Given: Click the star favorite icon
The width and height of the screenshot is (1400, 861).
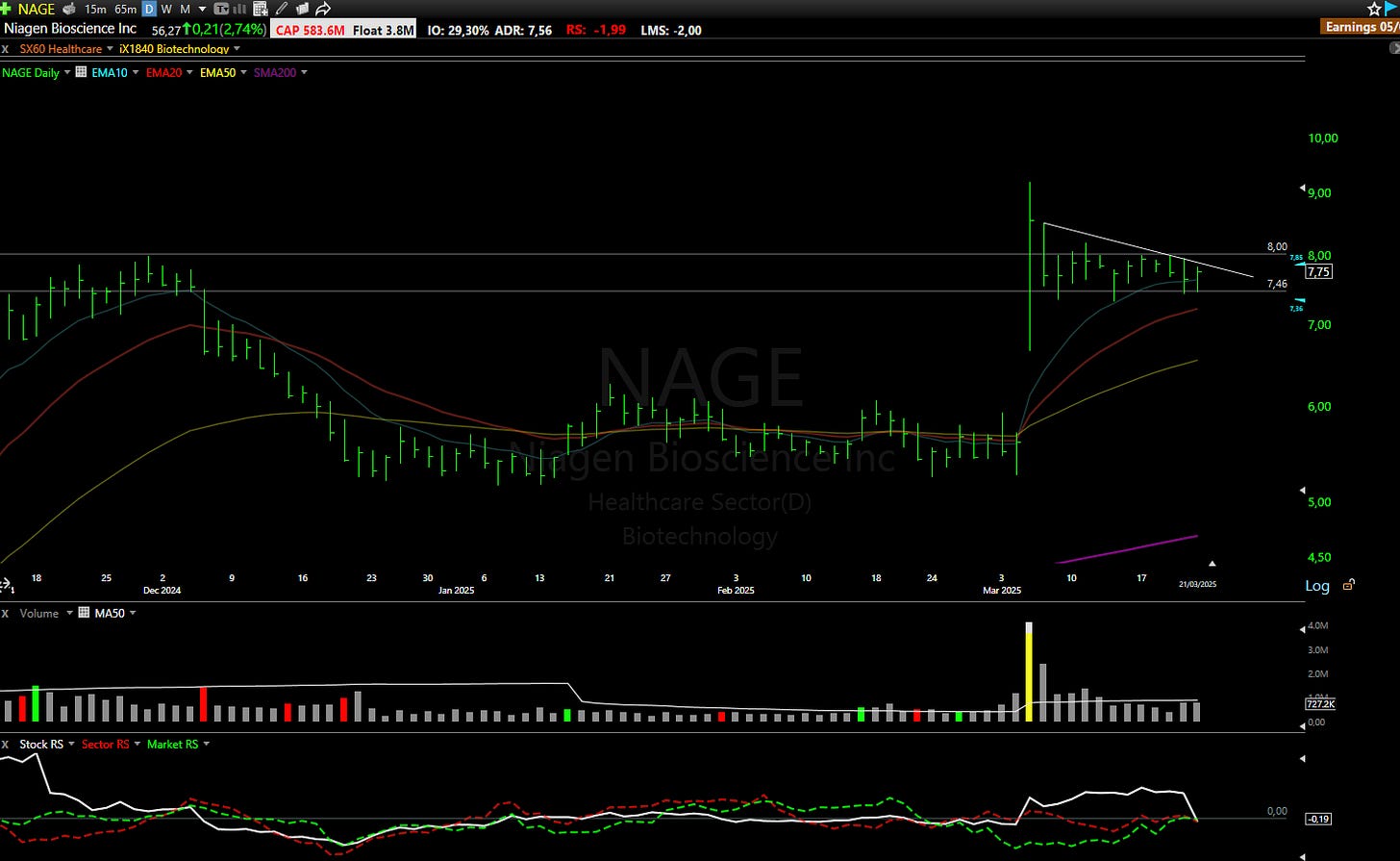Looking at the screenshot, I should 1374,9.
